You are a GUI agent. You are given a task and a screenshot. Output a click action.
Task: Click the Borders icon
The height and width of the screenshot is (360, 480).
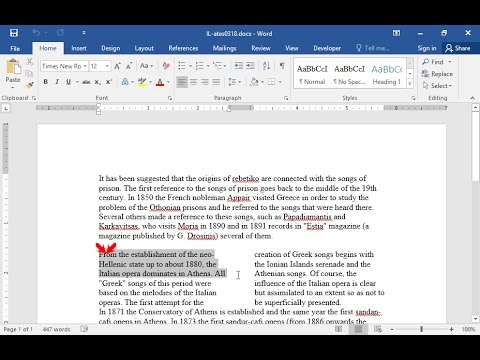[272, 82]
